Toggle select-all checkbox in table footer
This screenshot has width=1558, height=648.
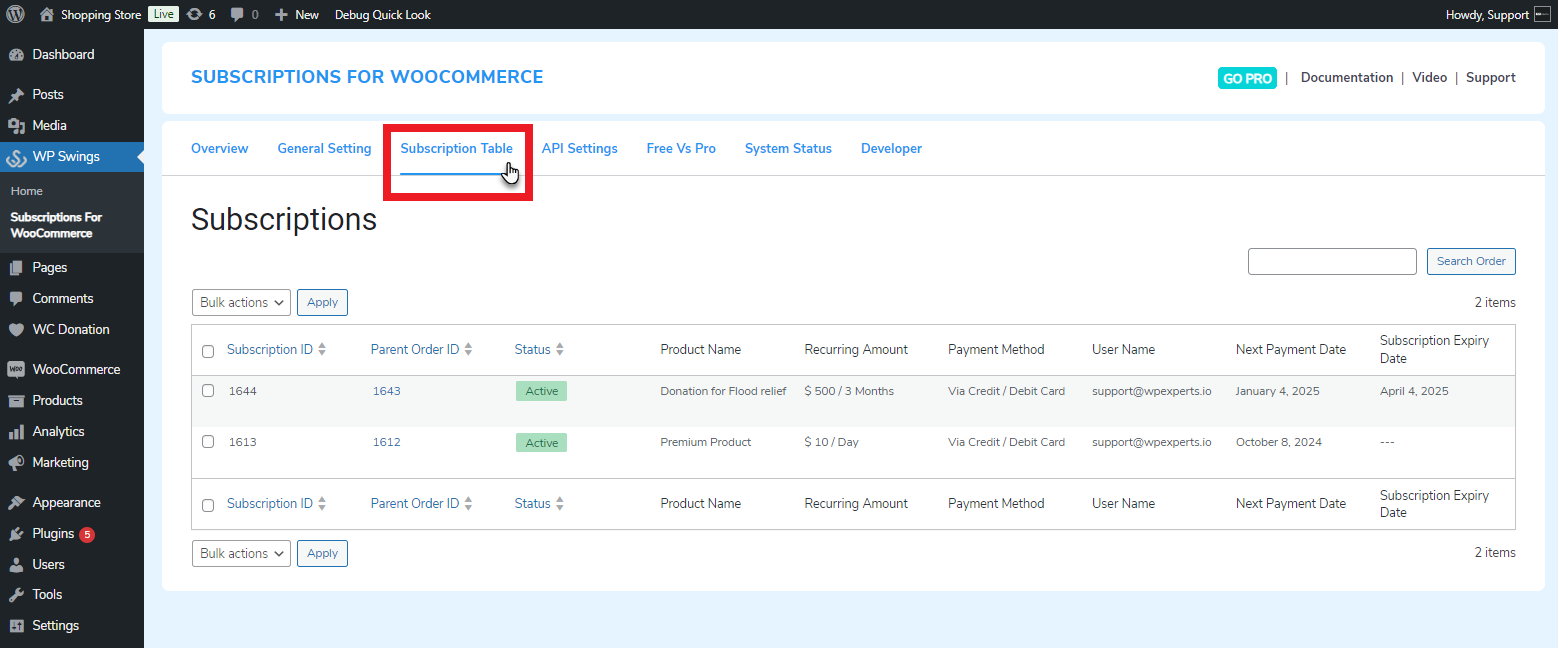pyautogui.click(x=208, y=505)
